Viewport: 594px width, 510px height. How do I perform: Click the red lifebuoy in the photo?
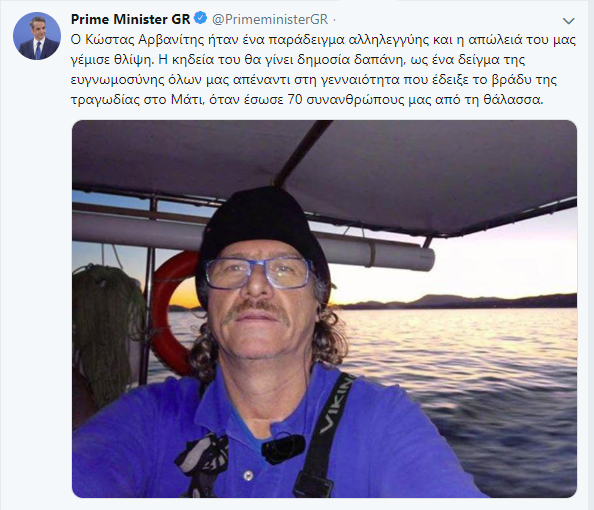(171, 313)
